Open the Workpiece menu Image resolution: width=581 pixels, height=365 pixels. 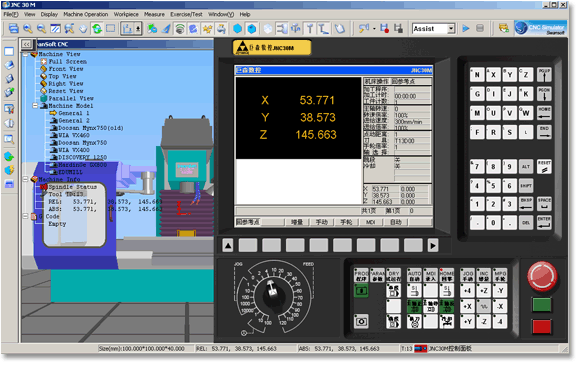[x=126, y=14]
